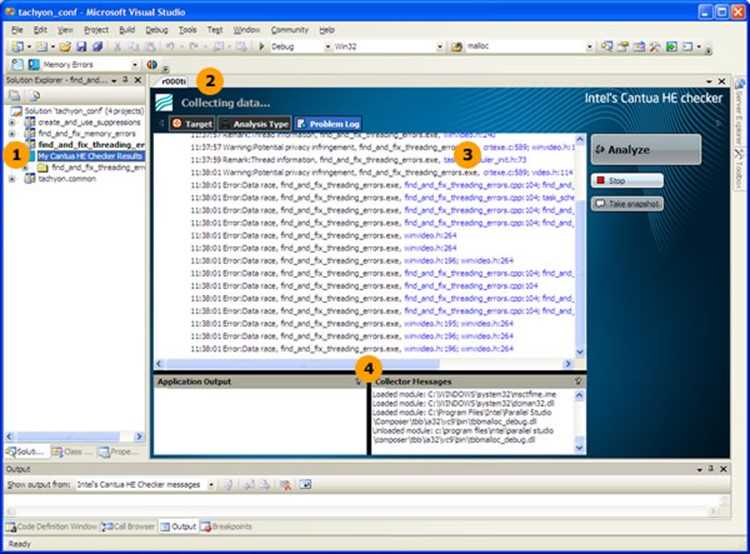Open the Debug configuration dropdown
This screenshot has width=750, height=554.
(x=328, y=46)
